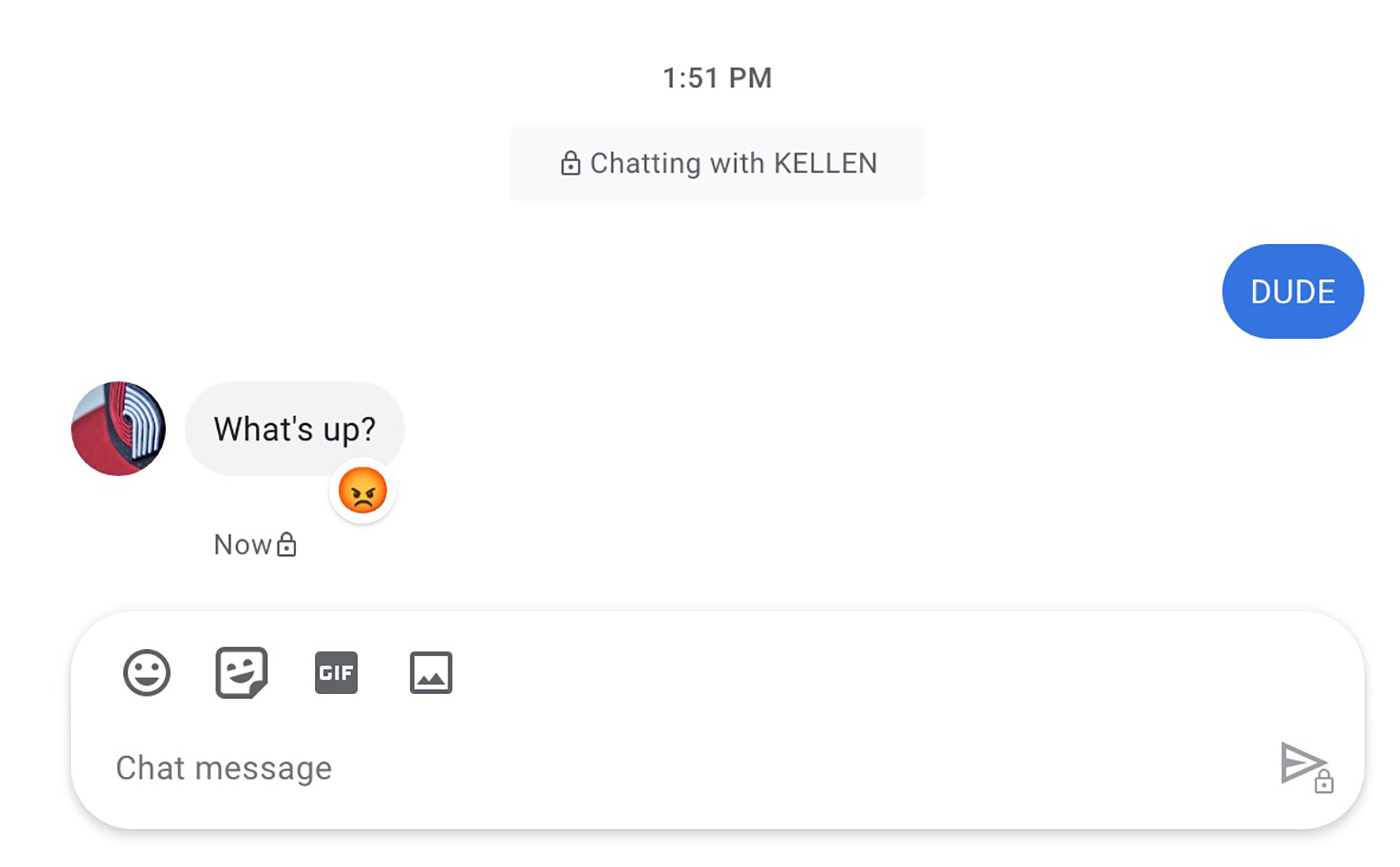Select the blue "DUDE" message bubble
The height and width of the screenshot is (867, 1400).
(x=1292, y=291)
